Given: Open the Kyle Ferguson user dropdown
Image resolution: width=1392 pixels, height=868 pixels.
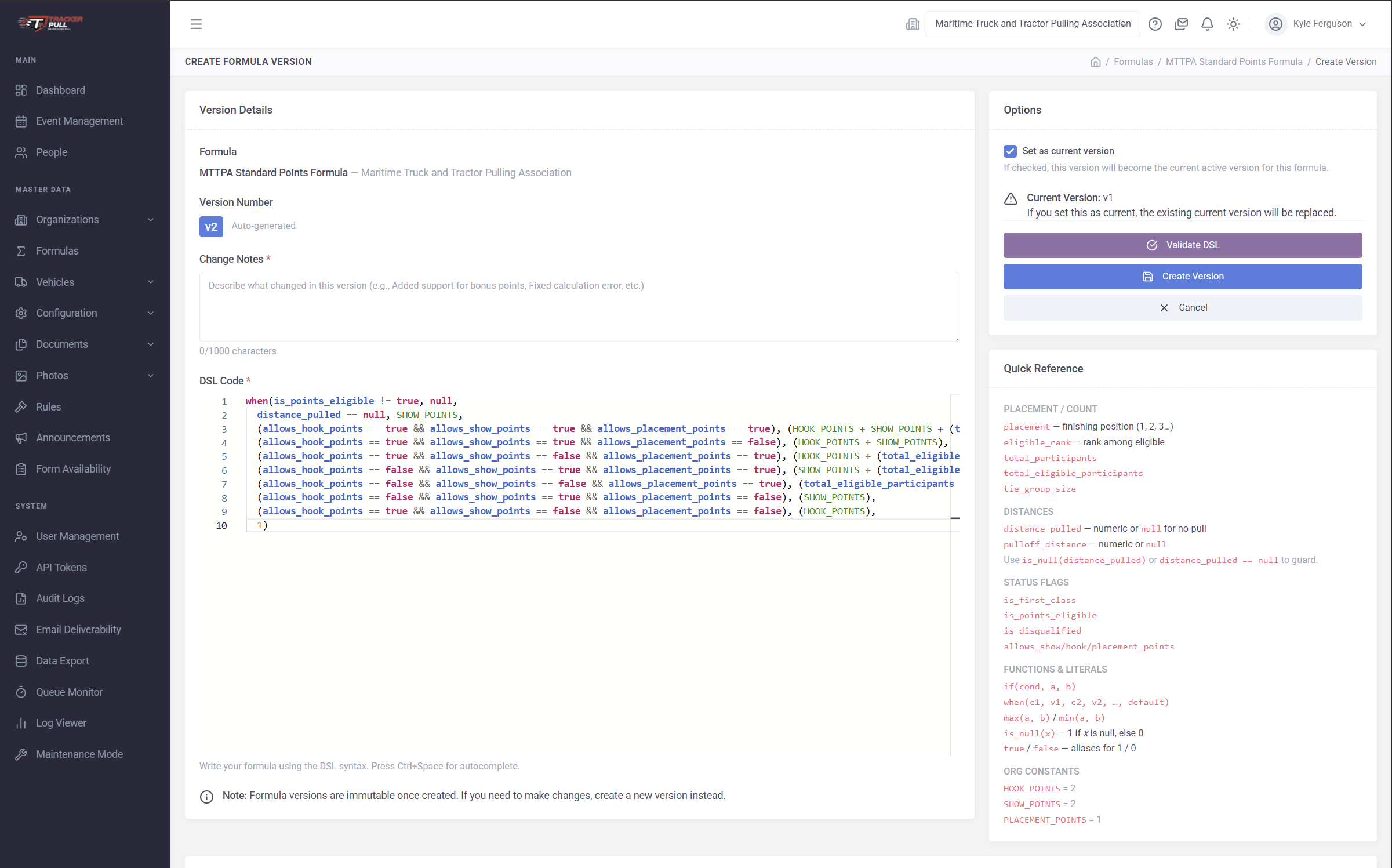Looking at the screenshot, I should (x=1317, y=24).
